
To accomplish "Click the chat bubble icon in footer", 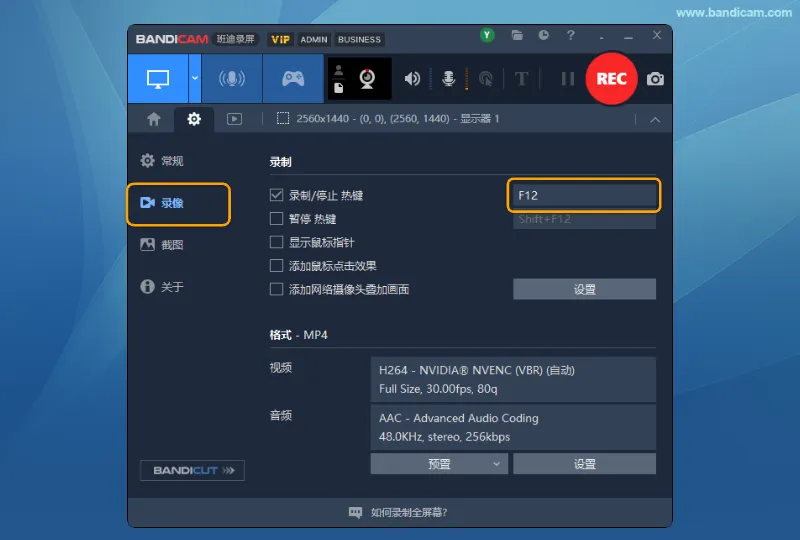I will [x=355, y=512].
